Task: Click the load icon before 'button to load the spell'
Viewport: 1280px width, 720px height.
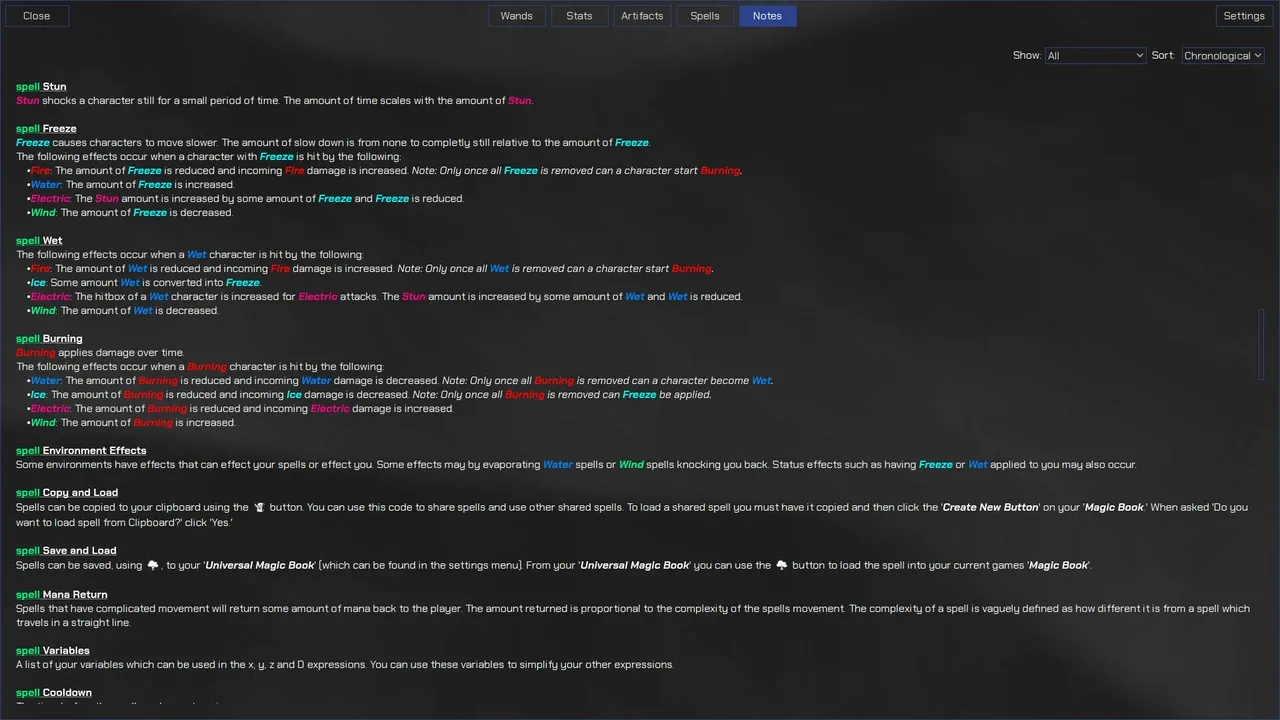Action: (782, 565)
